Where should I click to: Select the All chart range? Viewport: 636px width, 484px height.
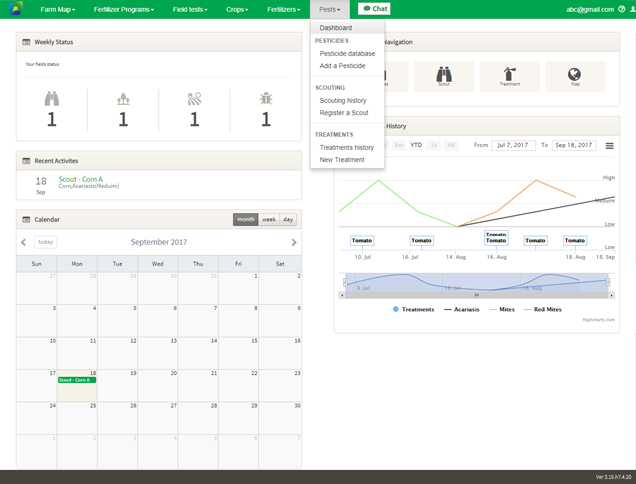[451, 145]
